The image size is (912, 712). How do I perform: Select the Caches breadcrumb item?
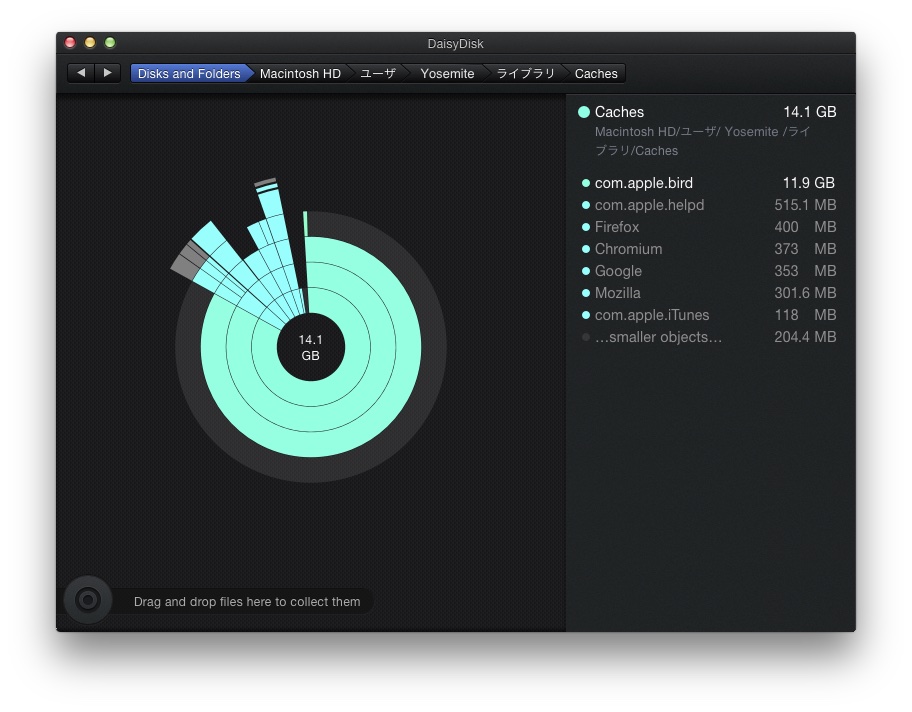point(596,73)
